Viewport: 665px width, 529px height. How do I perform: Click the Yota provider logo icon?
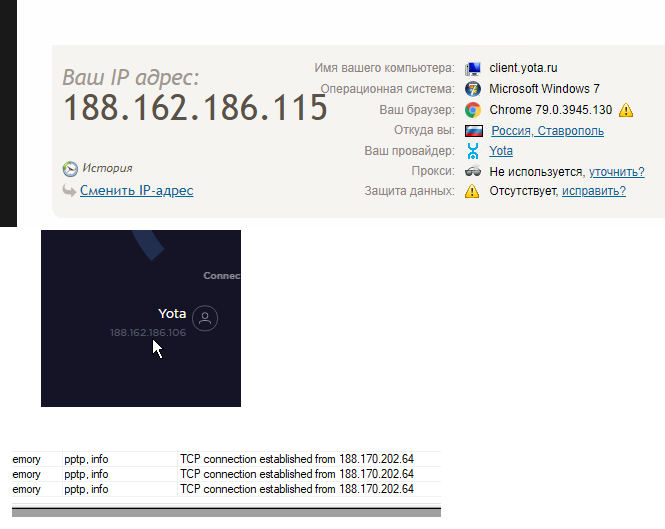472,151
